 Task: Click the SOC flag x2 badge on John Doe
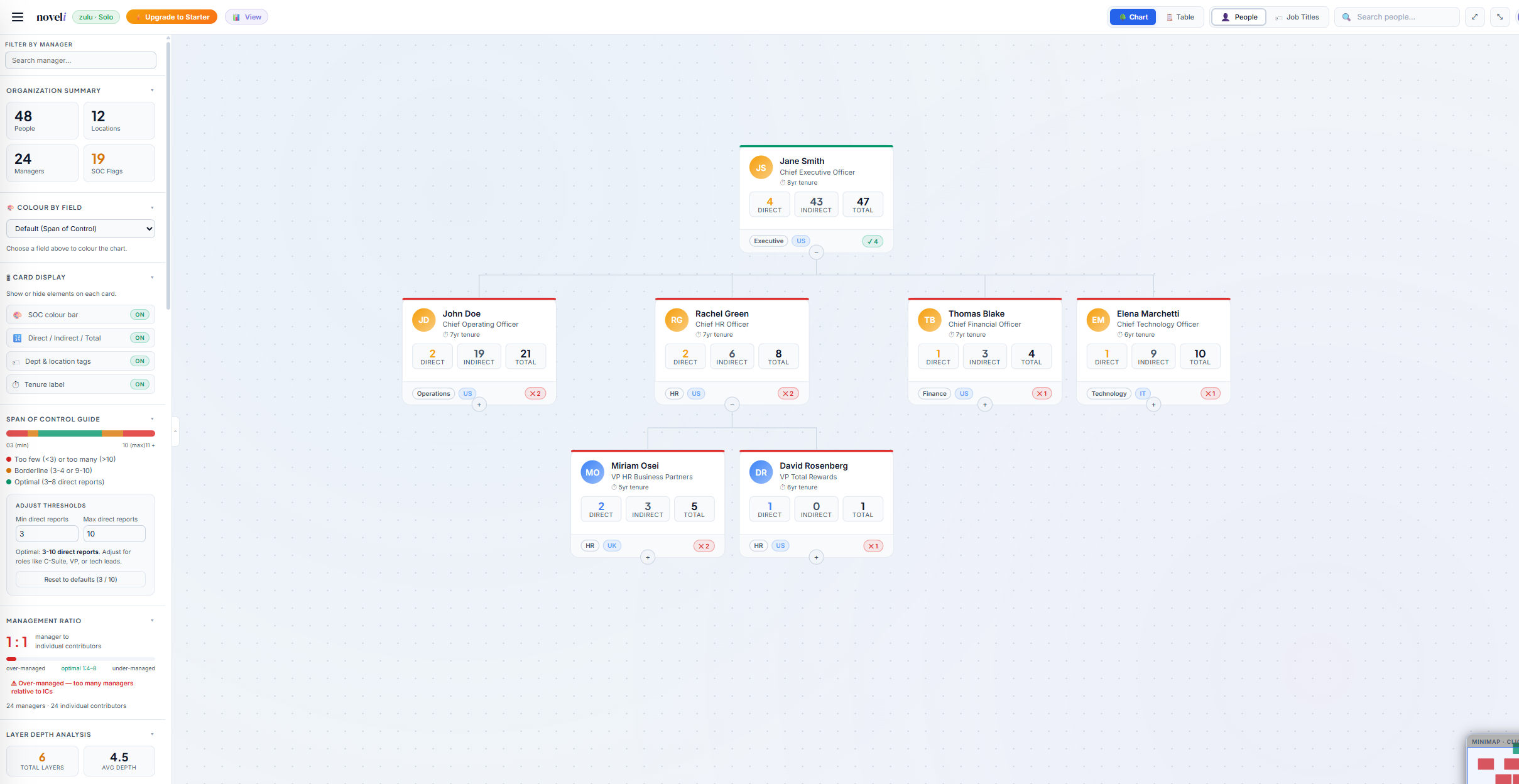pos(535,393)
